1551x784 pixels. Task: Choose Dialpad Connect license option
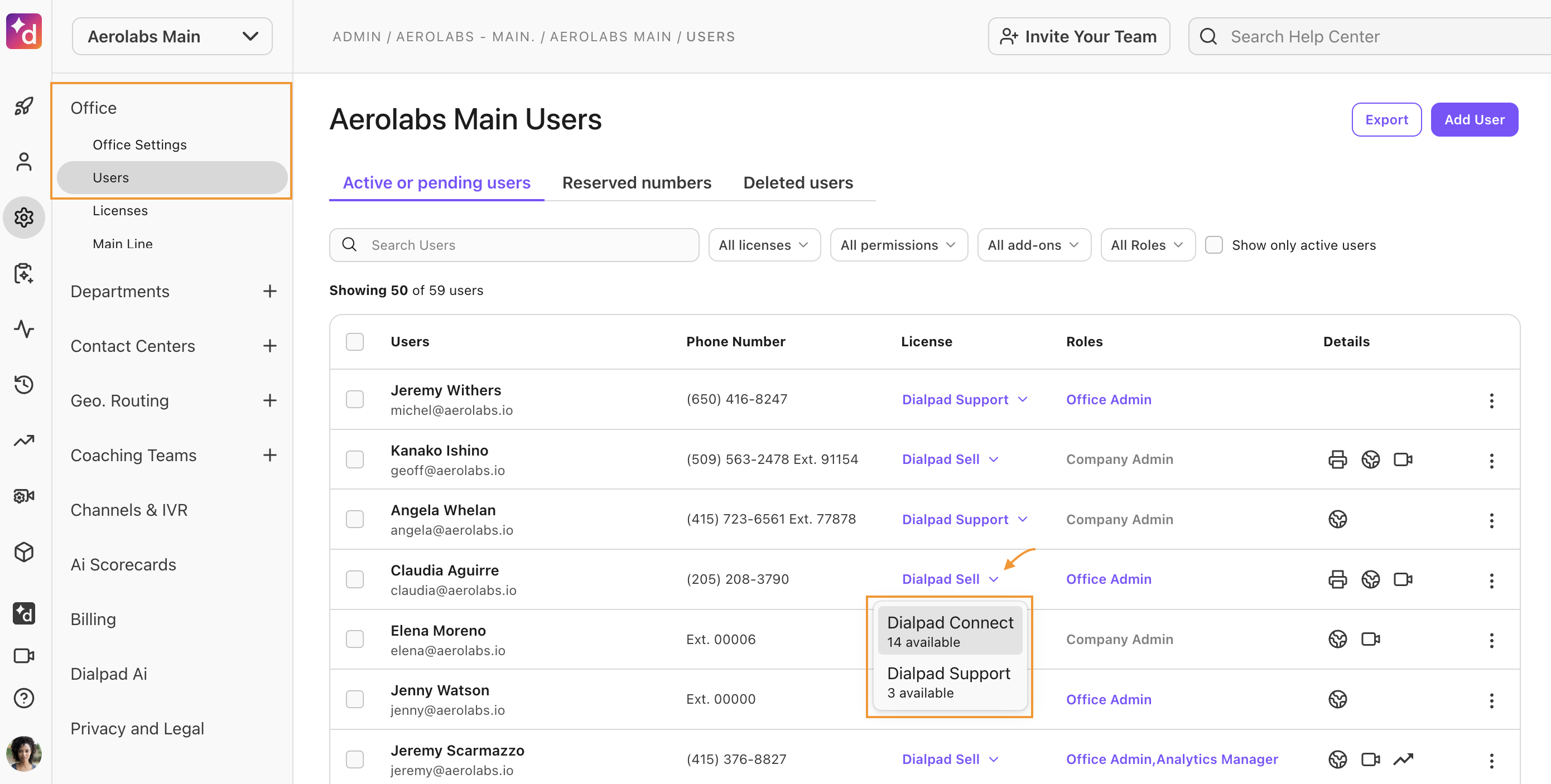coord(950,631)
